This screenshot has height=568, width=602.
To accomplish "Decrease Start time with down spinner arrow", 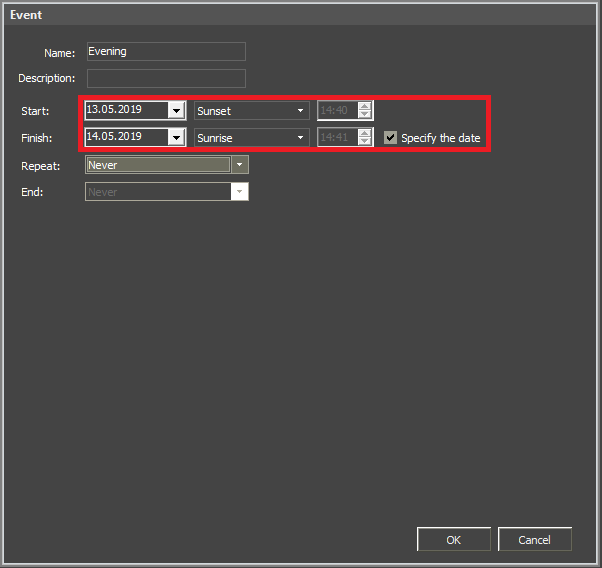I will (365, 116).
